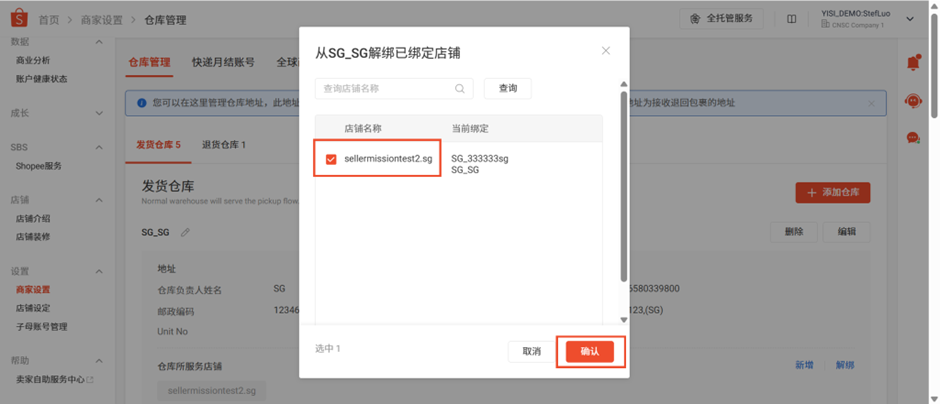Click the SG_333333sg binding text

tap(480, 159)
